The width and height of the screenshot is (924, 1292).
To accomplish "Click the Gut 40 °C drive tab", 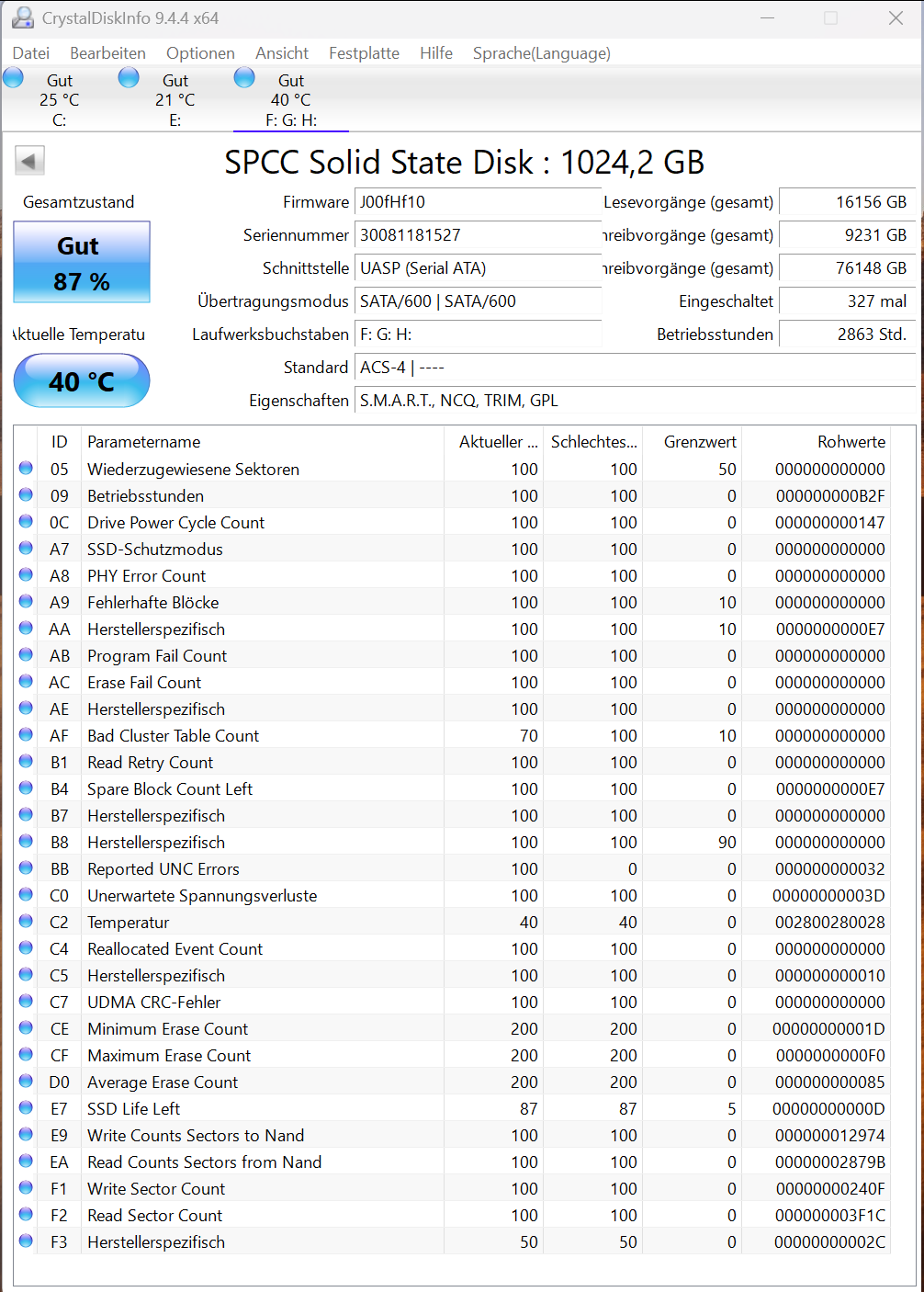I will tap(291, 99).
